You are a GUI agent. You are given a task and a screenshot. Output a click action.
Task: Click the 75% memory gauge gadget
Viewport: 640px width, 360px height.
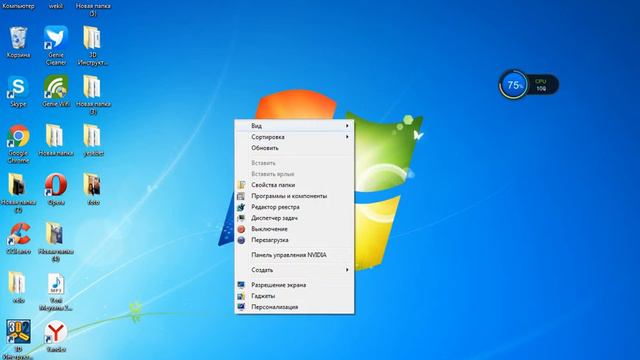click(513, 85)
